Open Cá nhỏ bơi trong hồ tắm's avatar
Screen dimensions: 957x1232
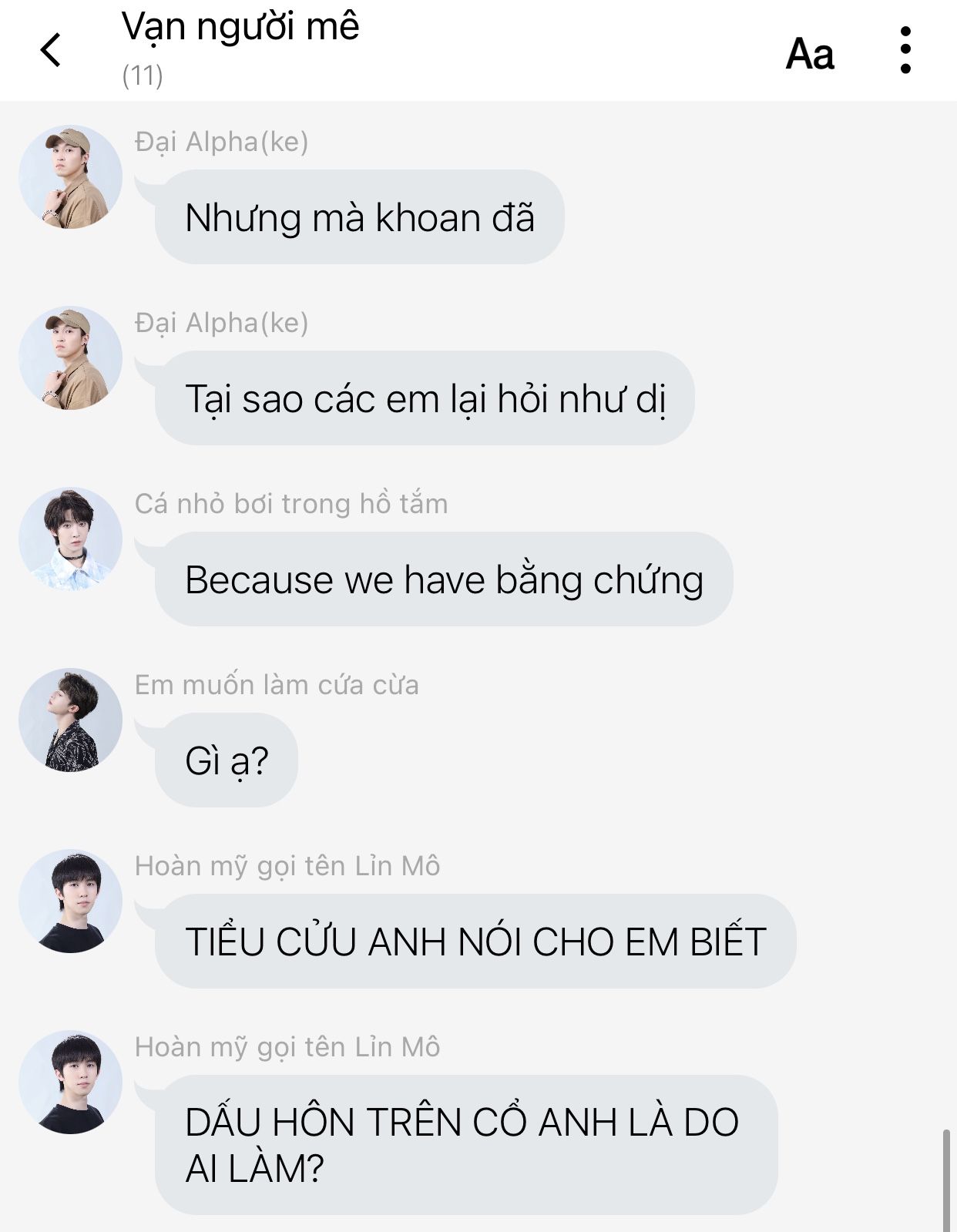[70, 539]
